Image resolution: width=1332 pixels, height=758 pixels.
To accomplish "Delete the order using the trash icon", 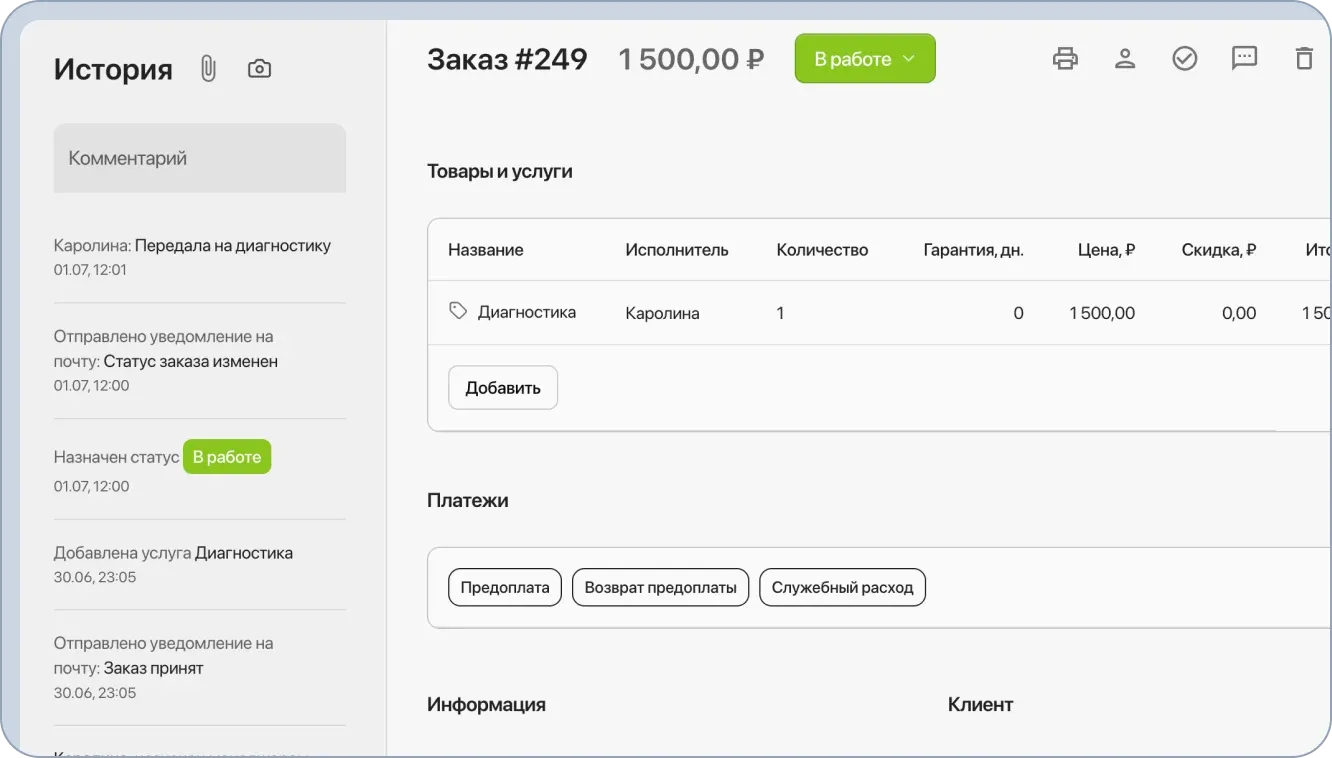I will point(1304,58).
